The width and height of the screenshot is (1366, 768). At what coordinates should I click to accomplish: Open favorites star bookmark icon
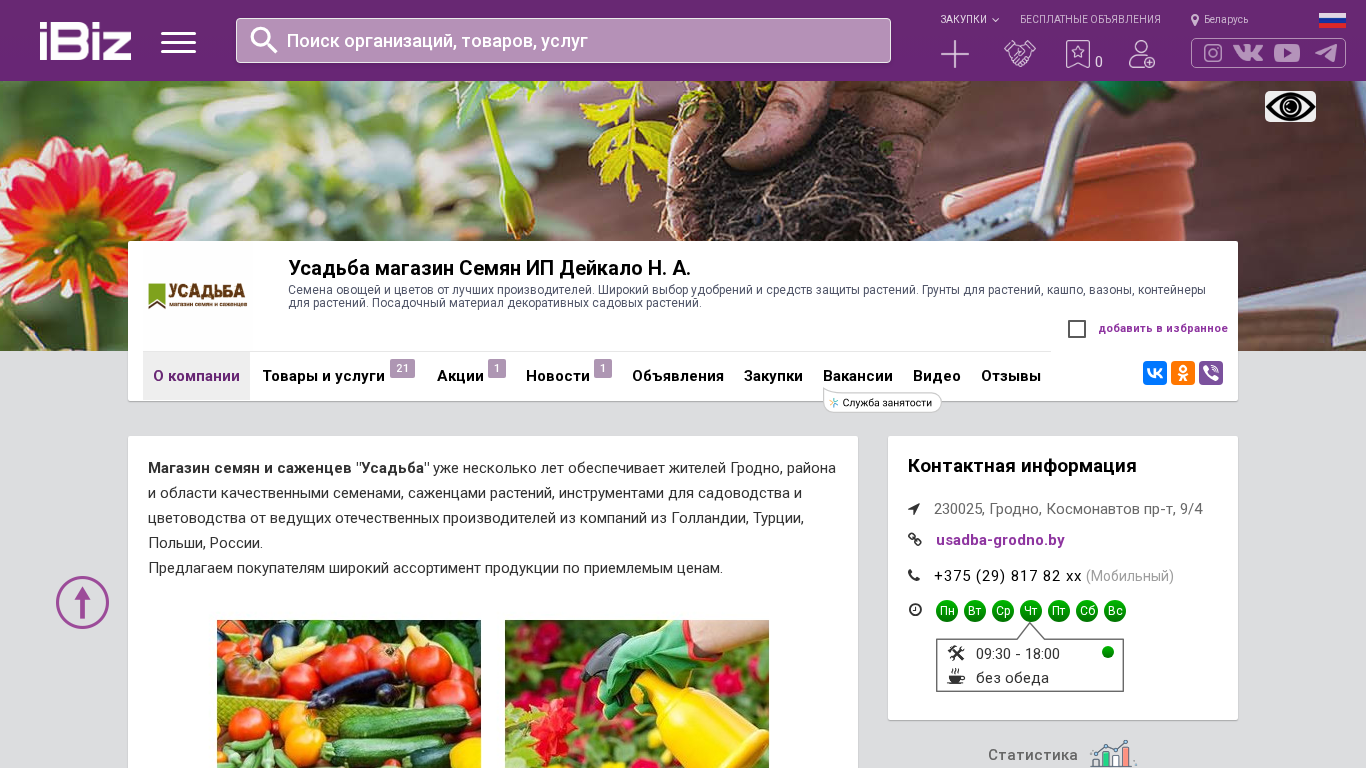[1078, 54]
